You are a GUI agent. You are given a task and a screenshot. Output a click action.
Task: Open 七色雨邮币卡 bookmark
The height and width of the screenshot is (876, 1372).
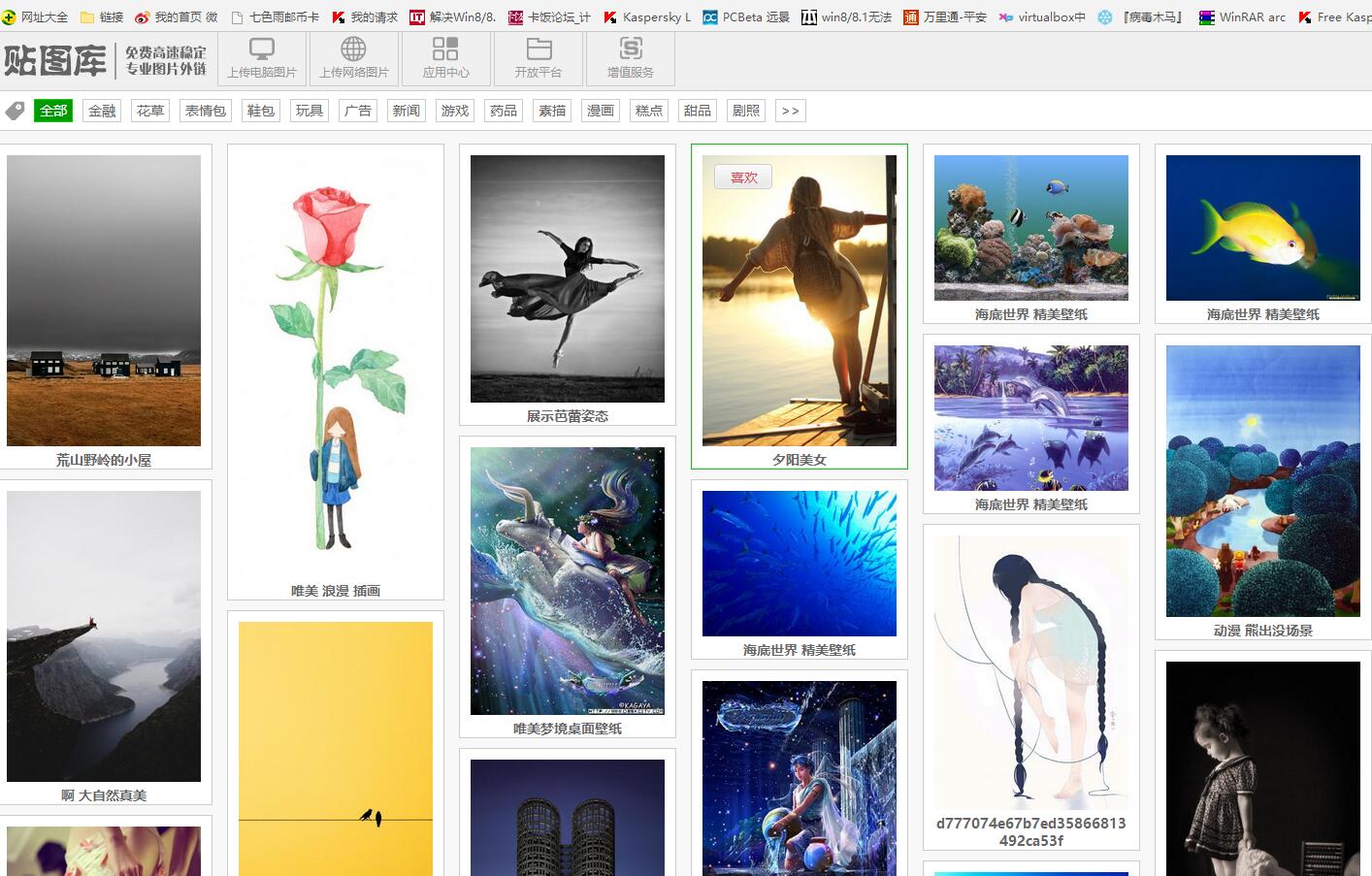[x=276, y=16]
